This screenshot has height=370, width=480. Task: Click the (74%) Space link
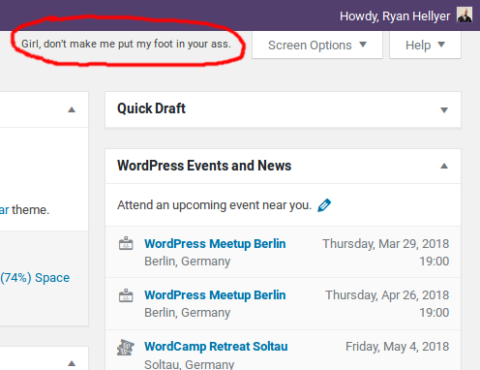coord(35,278)
